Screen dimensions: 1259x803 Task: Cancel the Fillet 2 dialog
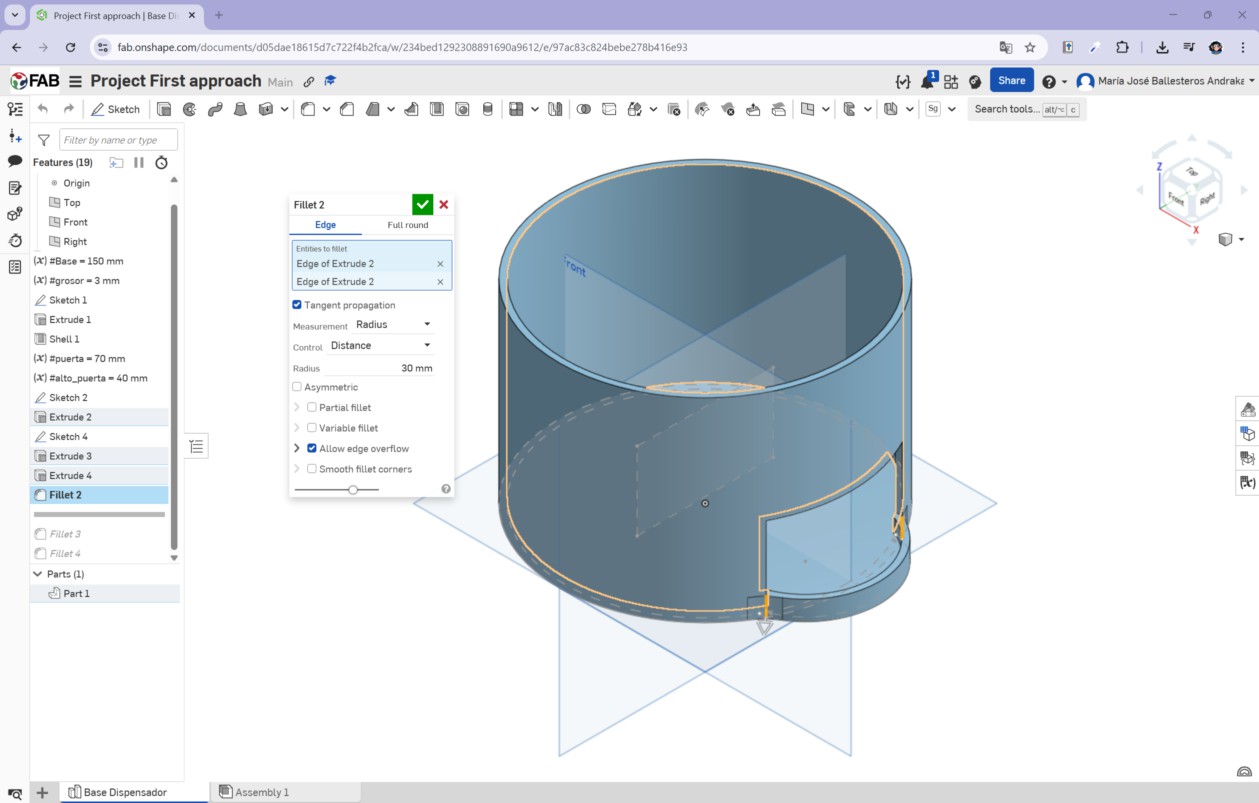pos(444,204)
